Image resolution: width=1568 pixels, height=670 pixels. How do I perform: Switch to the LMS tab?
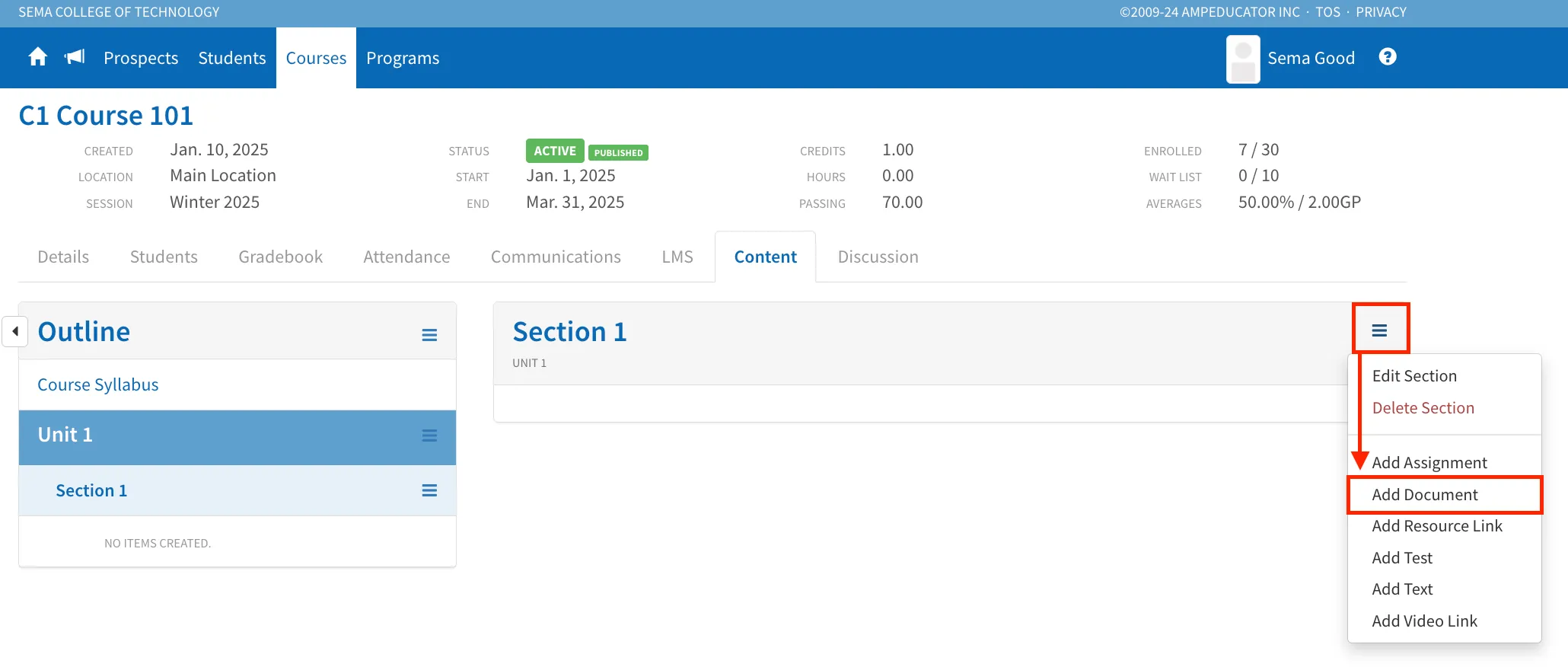[x=677, y=257]
